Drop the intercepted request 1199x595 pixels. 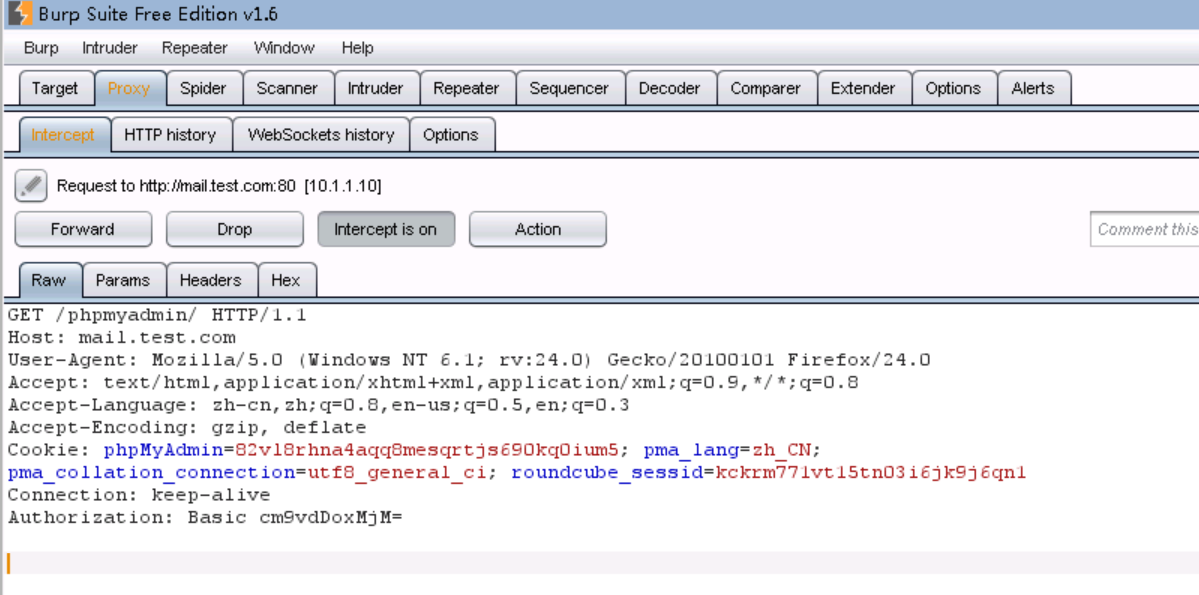pos(234,229)
